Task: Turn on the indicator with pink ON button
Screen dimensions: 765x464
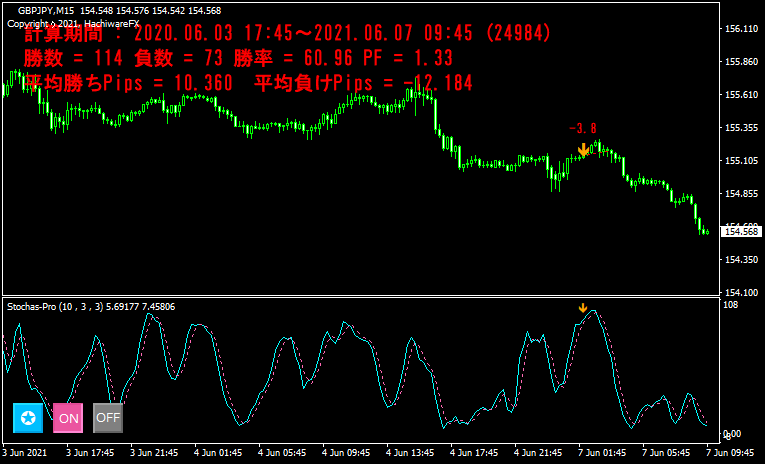Action: click(x=68, y=418)
